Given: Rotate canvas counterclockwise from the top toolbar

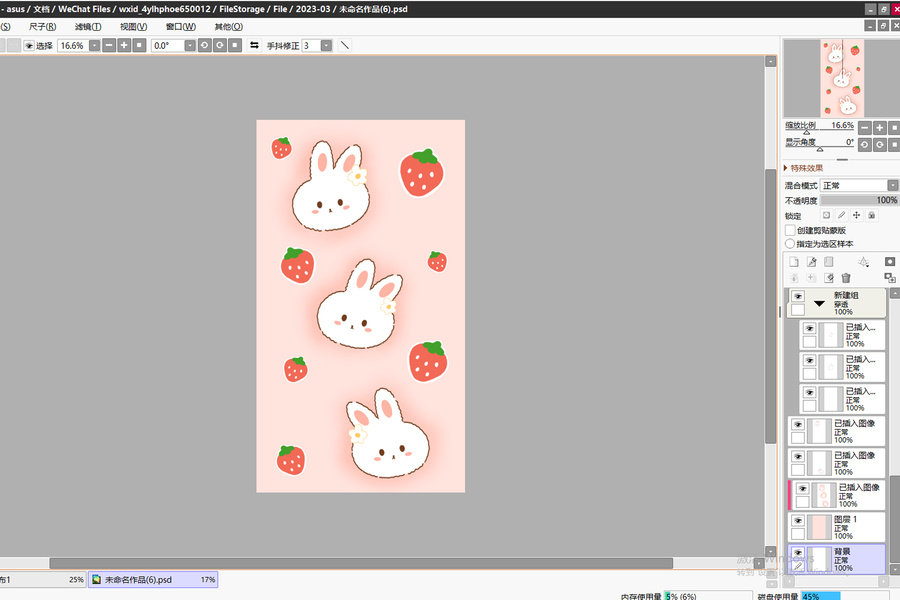Looking at the screenshot, I should [x=205, y=45].
